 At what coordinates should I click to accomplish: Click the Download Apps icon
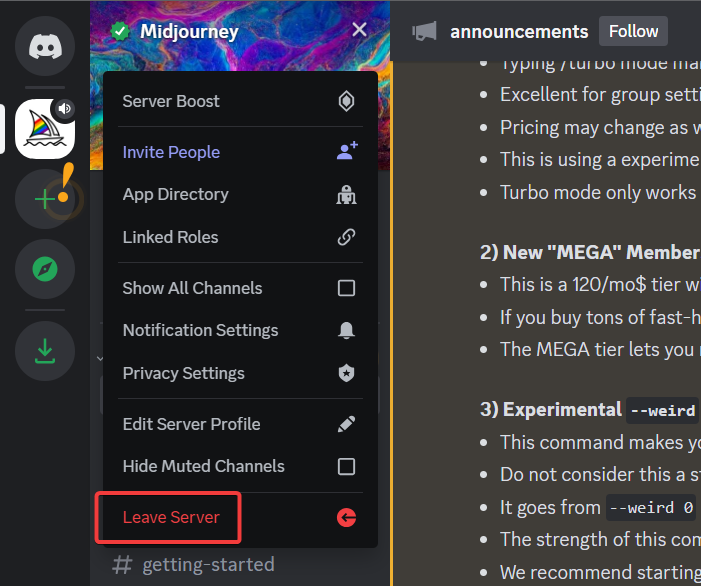(x=44, y=350)
